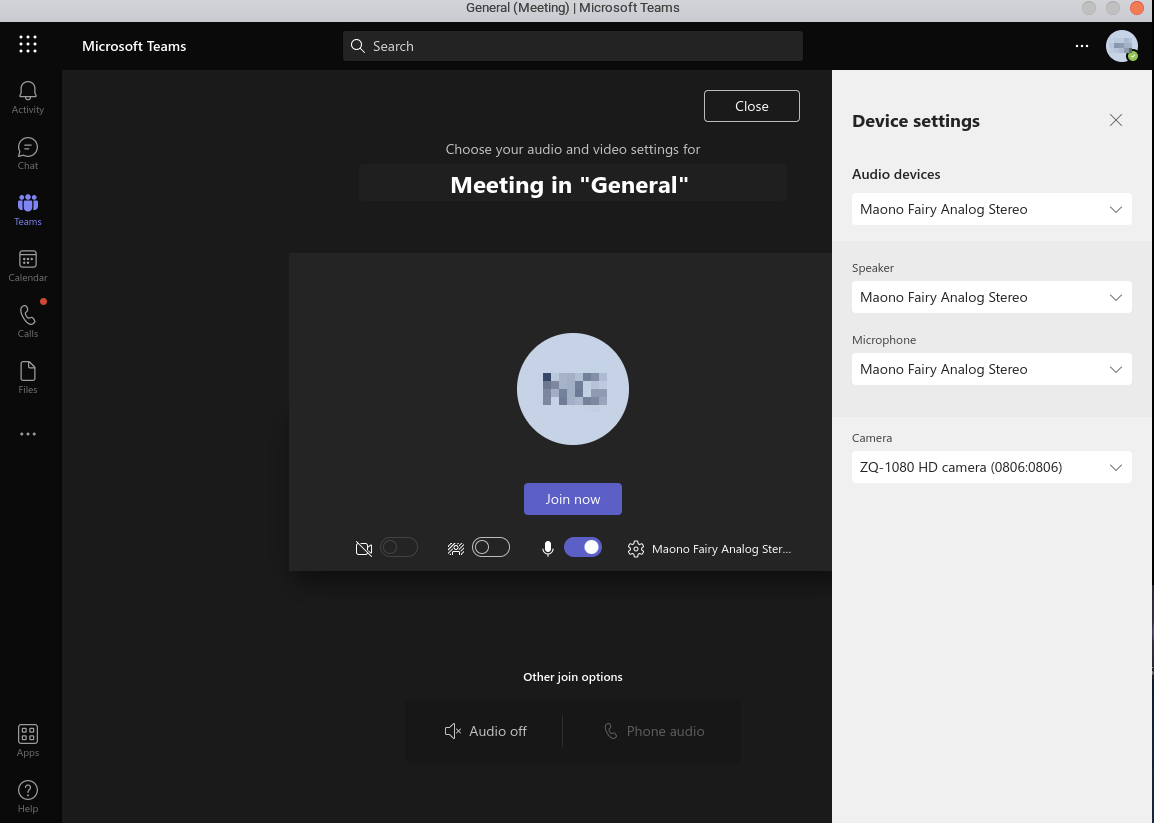Click the Microsoft Teams title text

point(134,46)
